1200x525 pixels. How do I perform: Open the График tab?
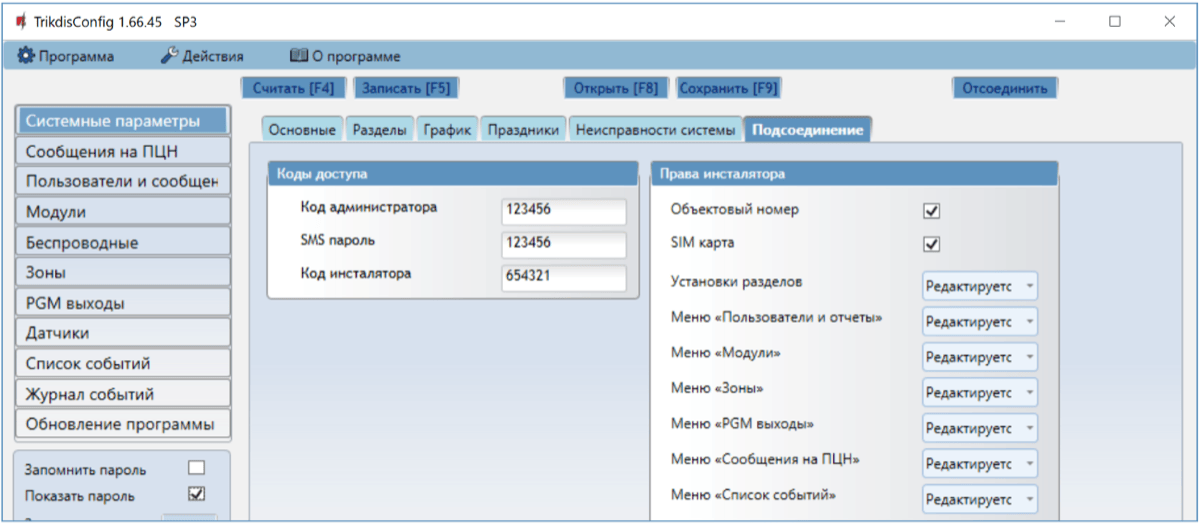coord(446,131)
